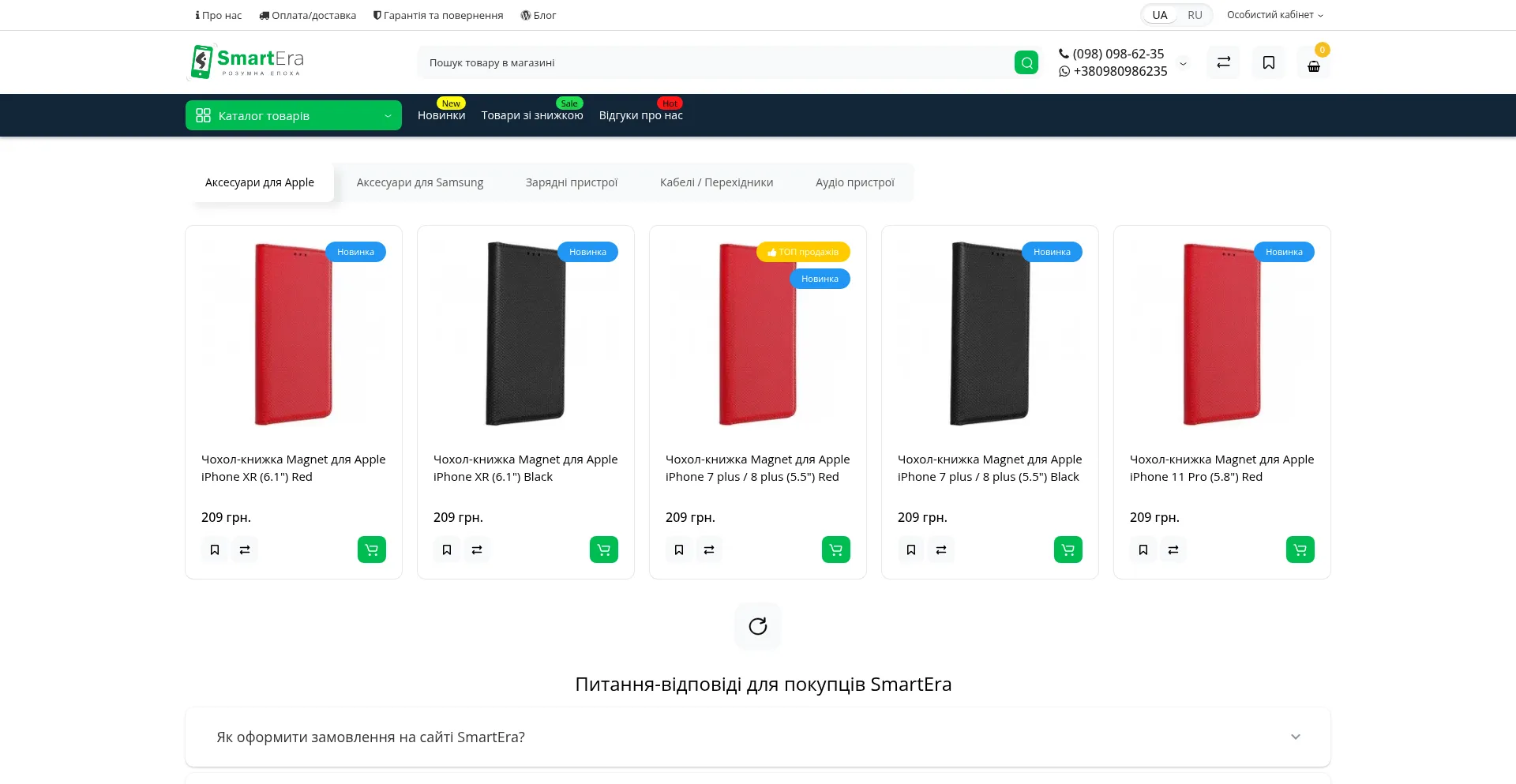The width and height of the screenshot is (1516, 784).
Task: Open iPhone XR Red case thumbnail
Action: pyautogui.click(x=294, y=334)
